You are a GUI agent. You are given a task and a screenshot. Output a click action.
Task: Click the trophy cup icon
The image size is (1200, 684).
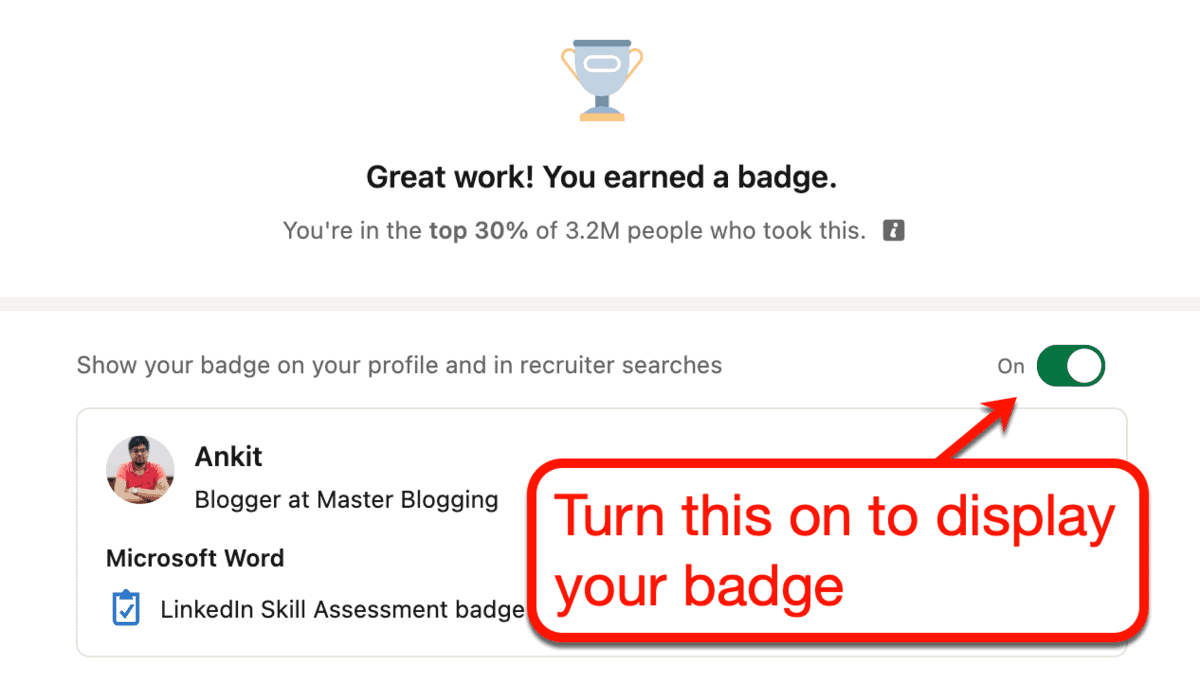click(597, 80)
